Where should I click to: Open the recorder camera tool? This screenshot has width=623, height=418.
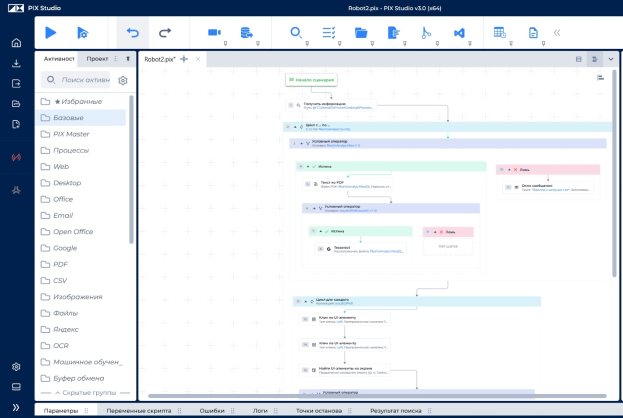[214, 32]
